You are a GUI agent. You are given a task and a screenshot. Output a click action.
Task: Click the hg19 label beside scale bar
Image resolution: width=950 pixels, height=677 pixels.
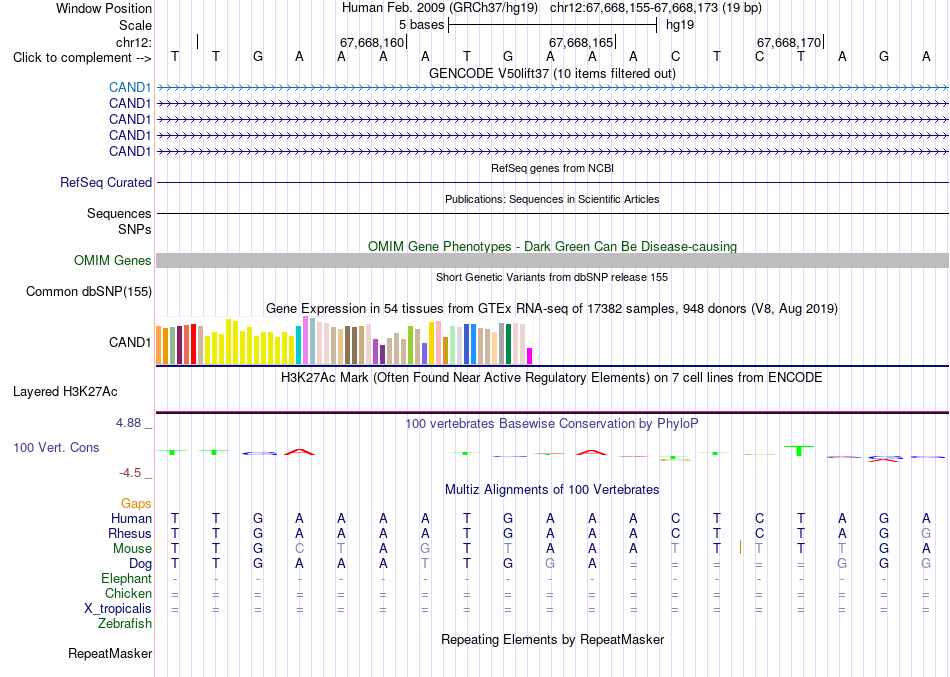point(680,25)
